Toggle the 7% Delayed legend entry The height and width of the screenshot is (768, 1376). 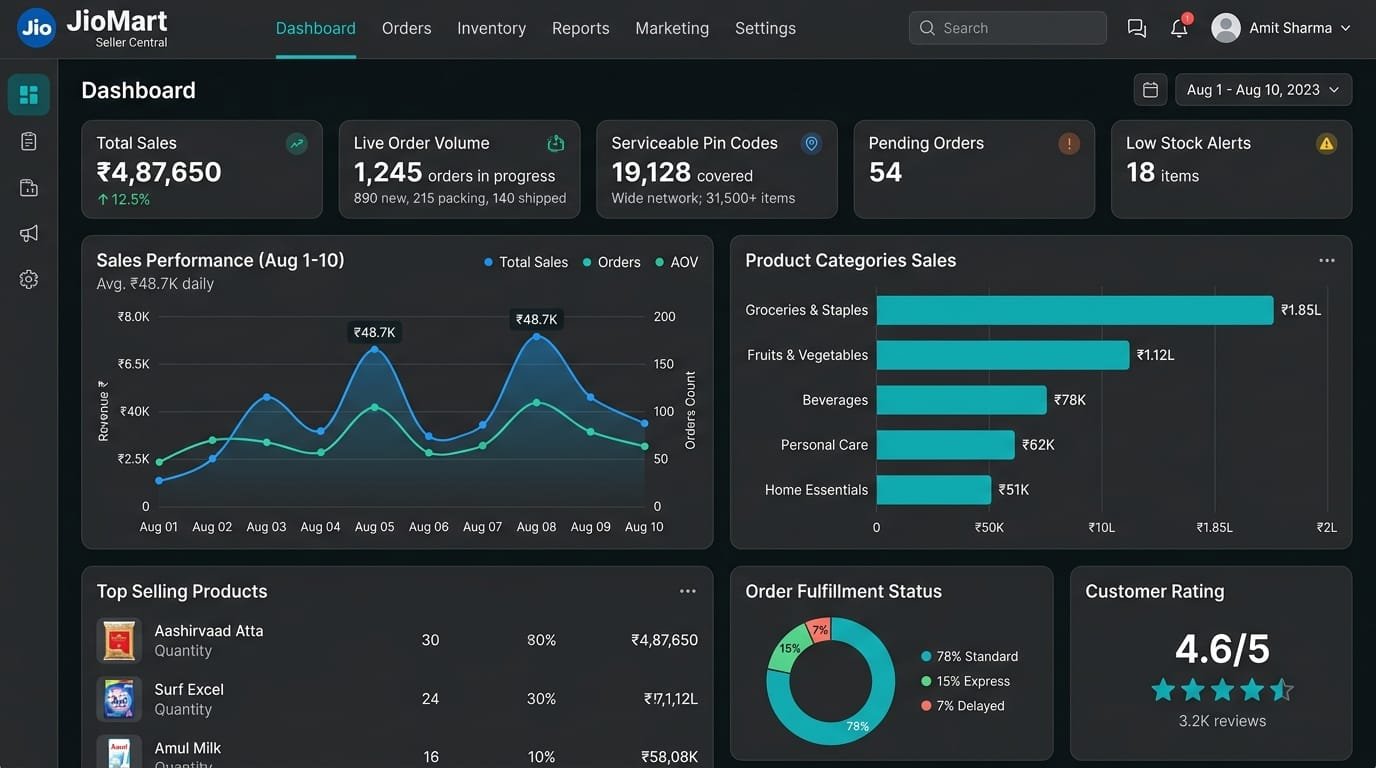(x=963, y=706)
